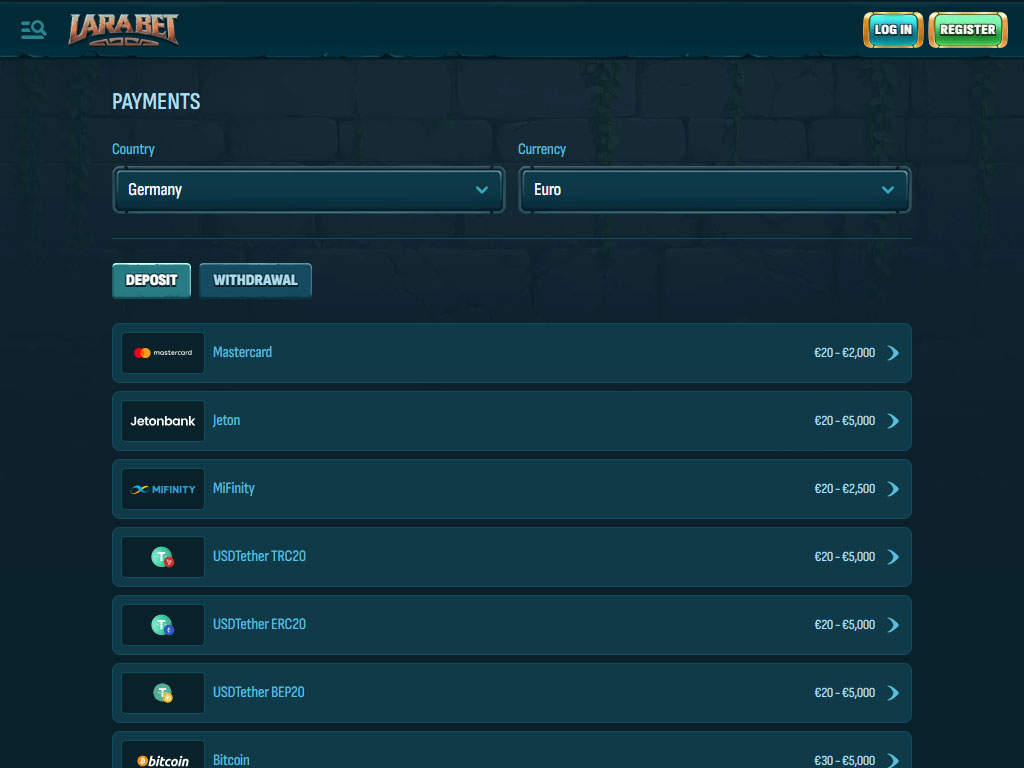Click the Lara Bet logo
Screen dimensions: 1024x768
click(x=123, y=30)
